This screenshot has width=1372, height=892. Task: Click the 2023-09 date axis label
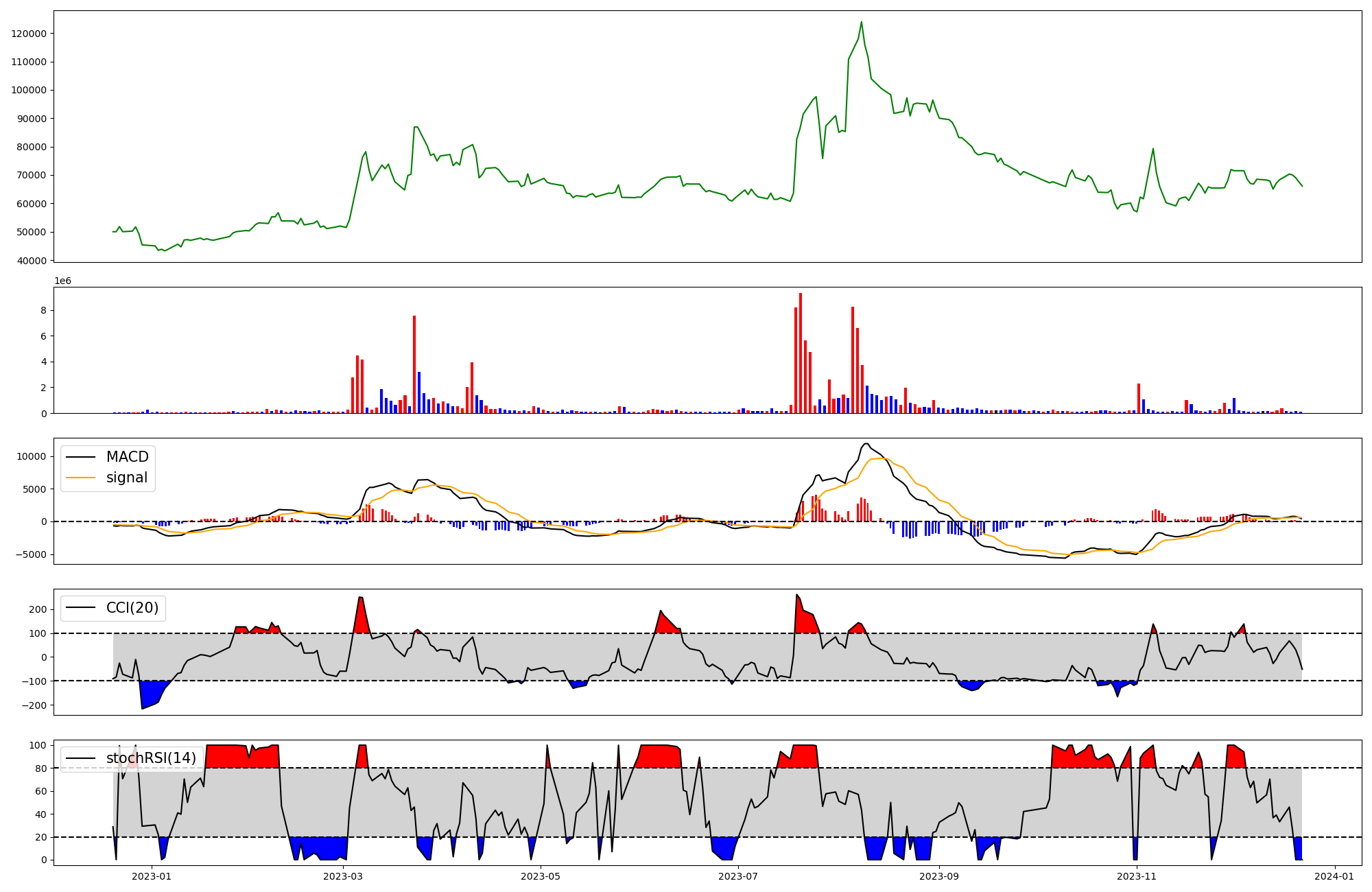coord(939,876)
